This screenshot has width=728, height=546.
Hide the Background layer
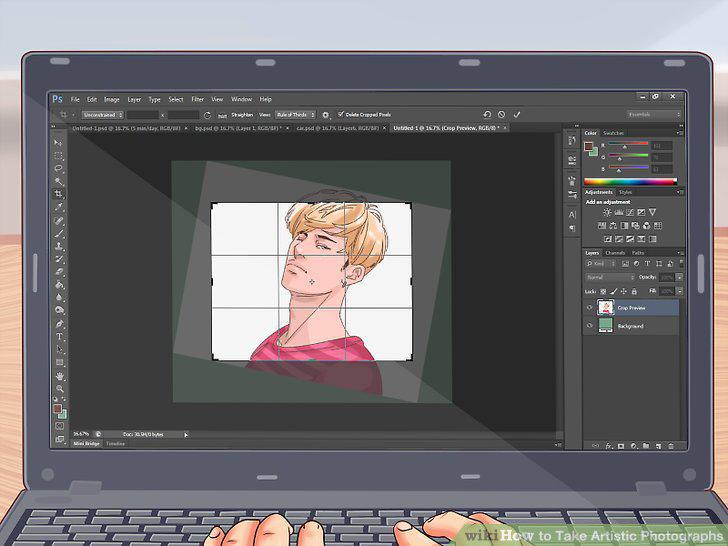pyautogui.click(x=589, y=325)
